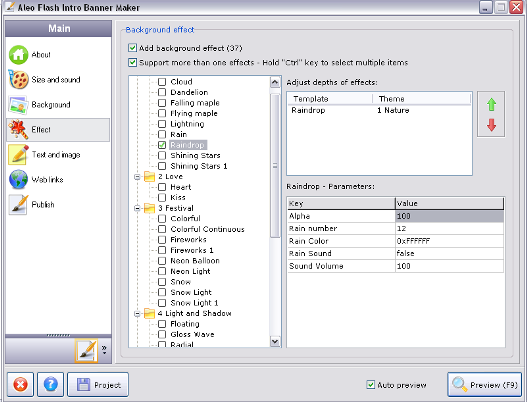The image size is (527, 402).
Task: Open the Project save button
Action: tap(98, 385)
